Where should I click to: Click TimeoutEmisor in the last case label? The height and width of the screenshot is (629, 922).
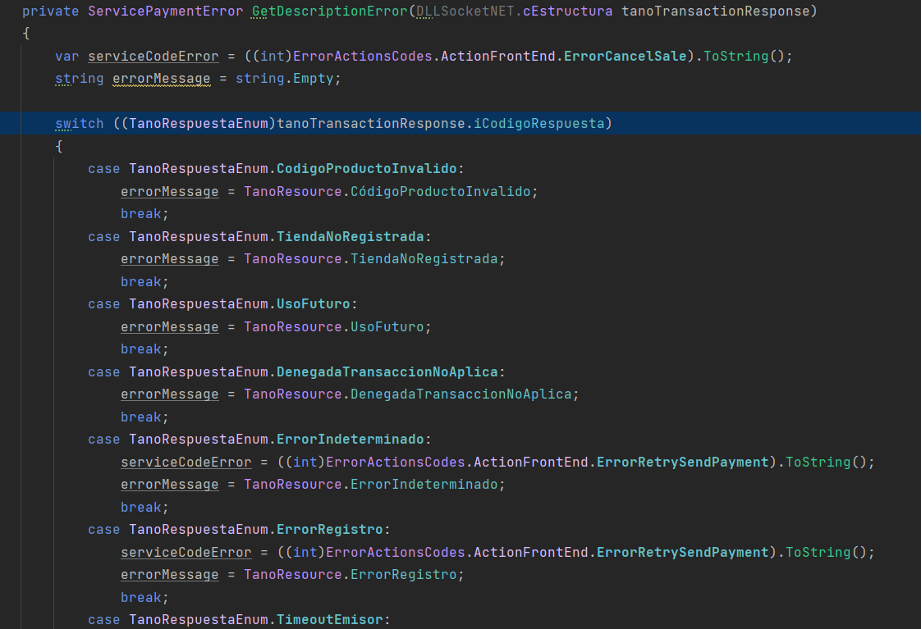point(329,620)
